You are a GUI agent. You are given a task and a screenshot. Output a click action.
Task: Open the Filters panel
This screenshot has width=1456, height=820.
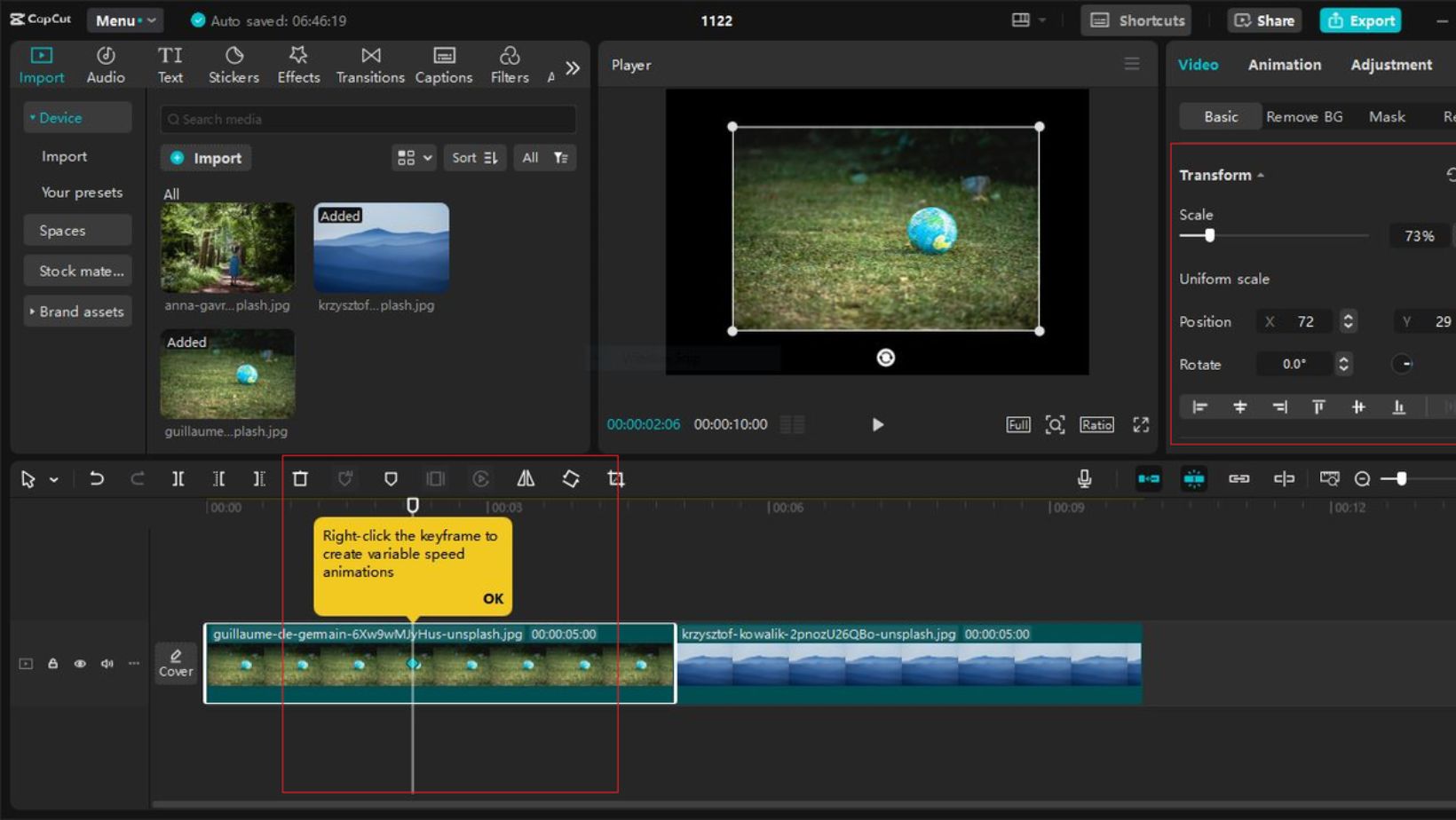coord(510,65)
